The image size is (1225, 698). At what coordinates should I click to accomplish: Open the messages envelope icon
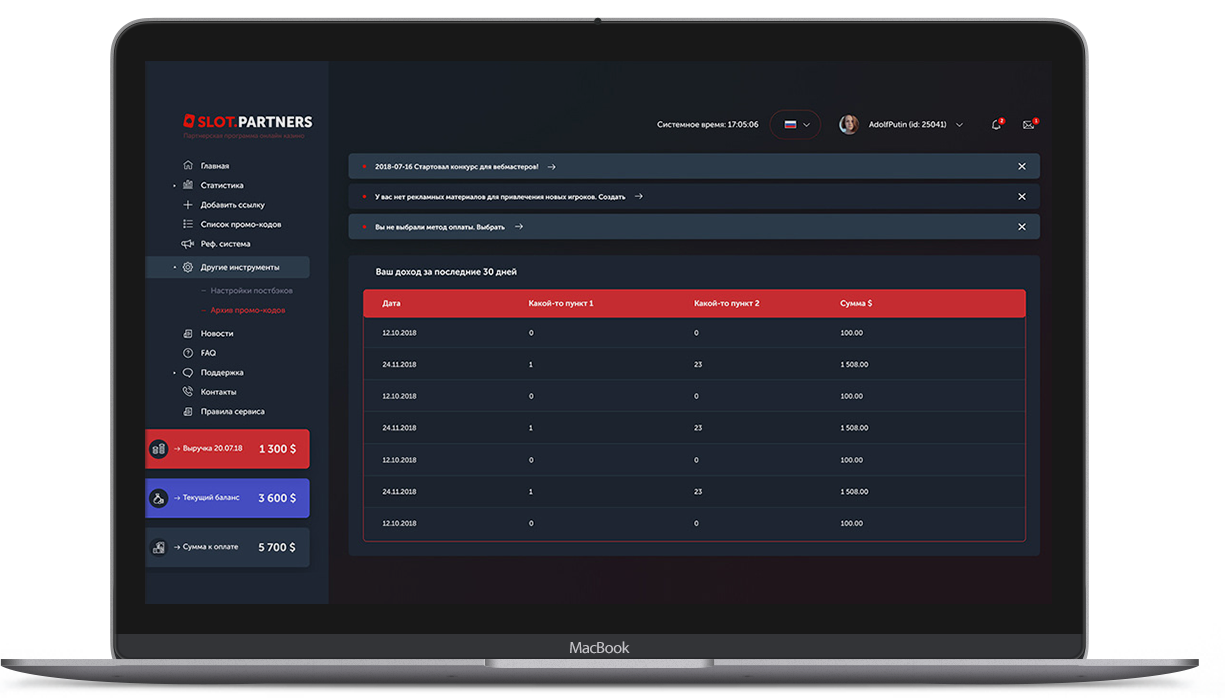(x=1028, y=125)
